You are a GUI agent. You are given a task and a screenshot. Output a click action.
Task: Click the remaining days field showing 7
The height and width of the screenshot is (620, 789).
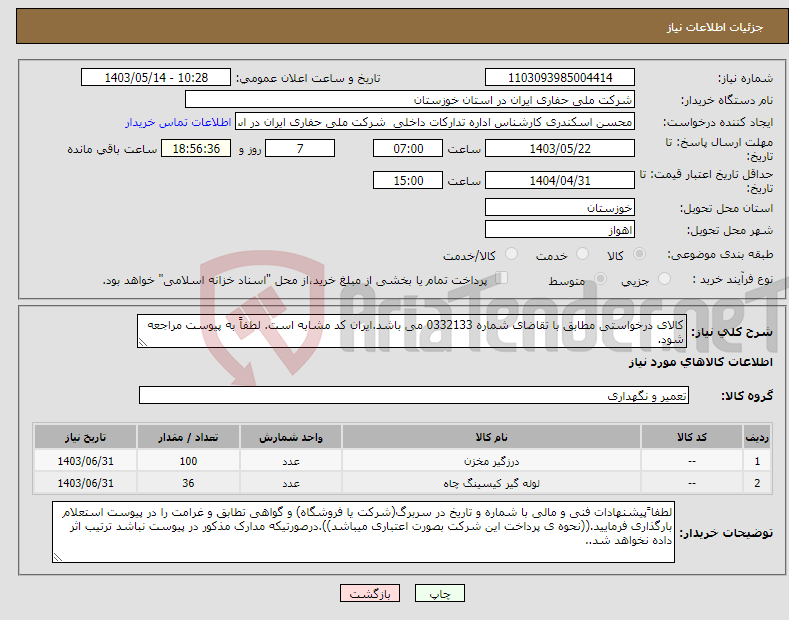pos(300,148)
